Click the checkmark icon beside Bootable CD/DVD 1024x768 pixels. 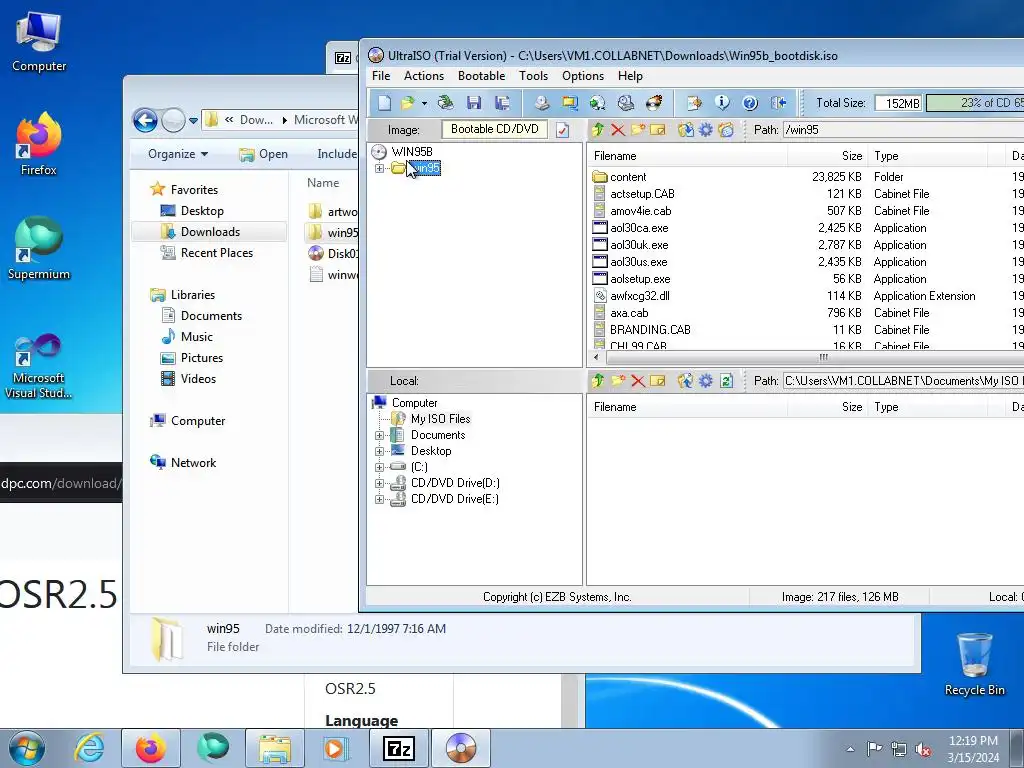[x=562, y=130]
